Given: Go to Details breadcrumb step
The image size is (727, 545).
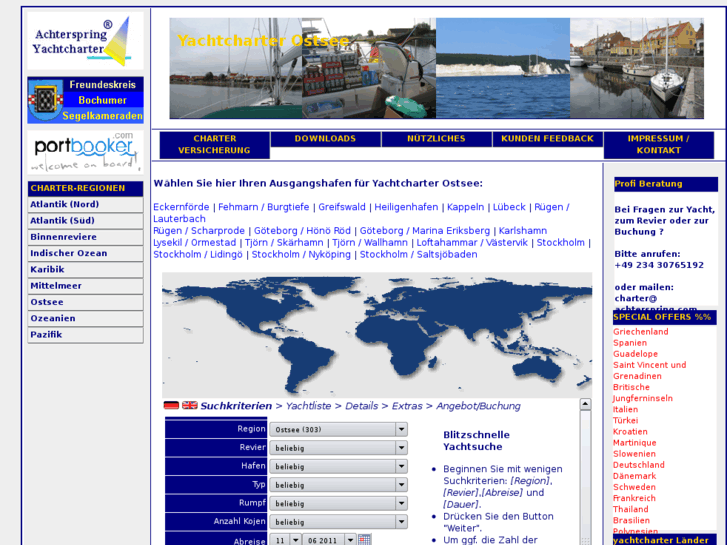Looking at the screenshot, I should click(362, 406).
